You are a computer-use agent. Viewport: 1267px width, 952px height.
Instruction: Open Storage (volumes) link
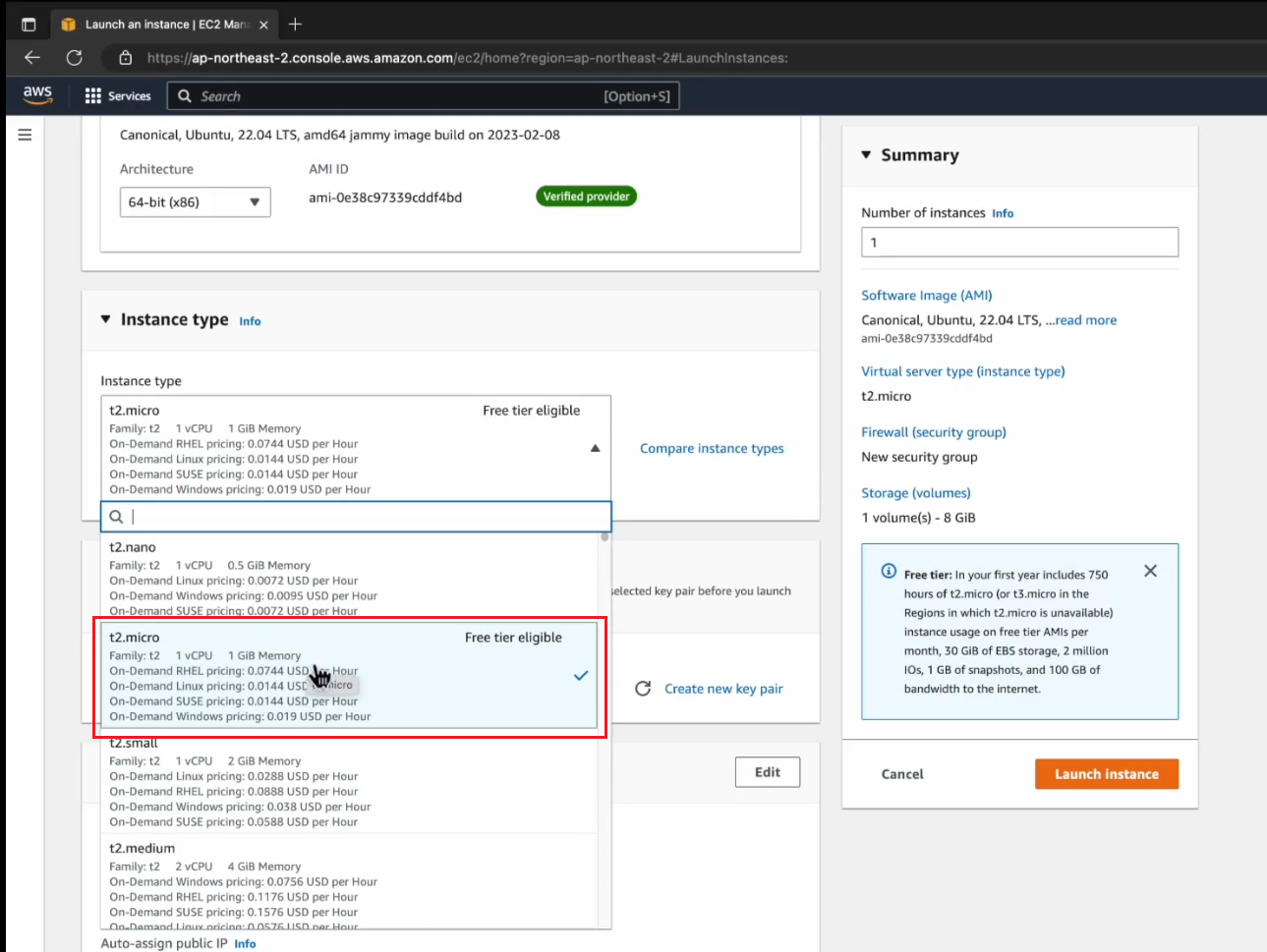point(916,493)
